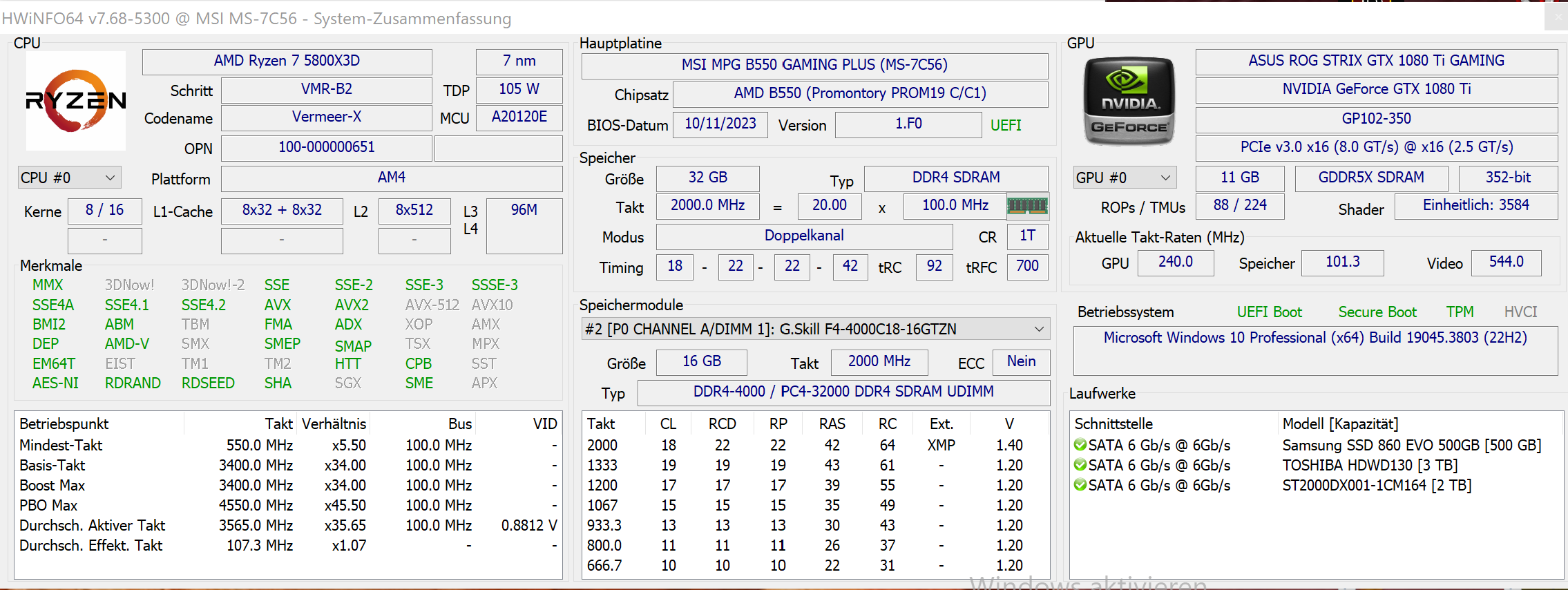This screenshot has width=1568, height=590.
Task: Select the L3 cache value 96M
Action: 524,225
